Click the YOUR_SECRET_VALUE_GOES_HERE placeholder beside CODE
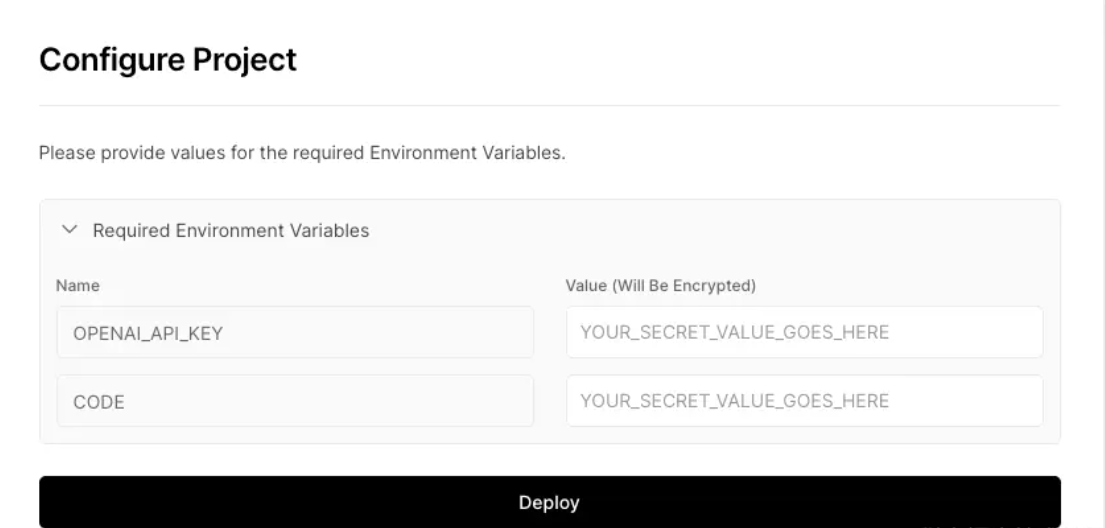Screen dimensions: 1105x528 [x=734, y=401]
